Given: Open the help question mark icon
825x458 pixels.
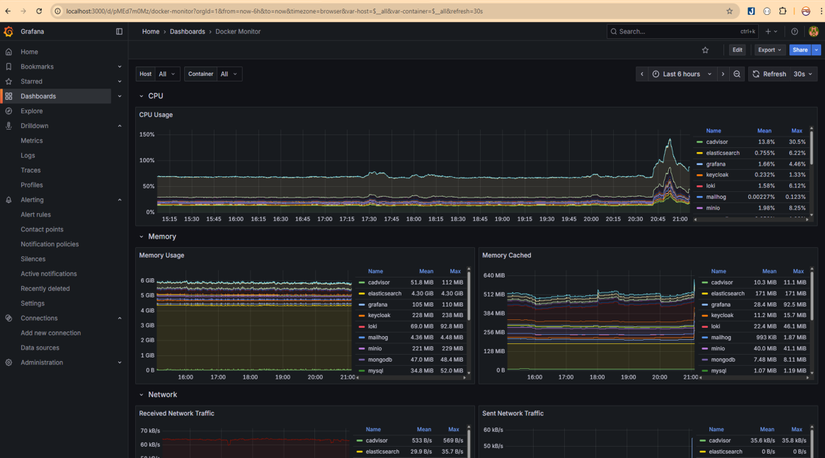Looking at the screenshot, I should (795, 31).
